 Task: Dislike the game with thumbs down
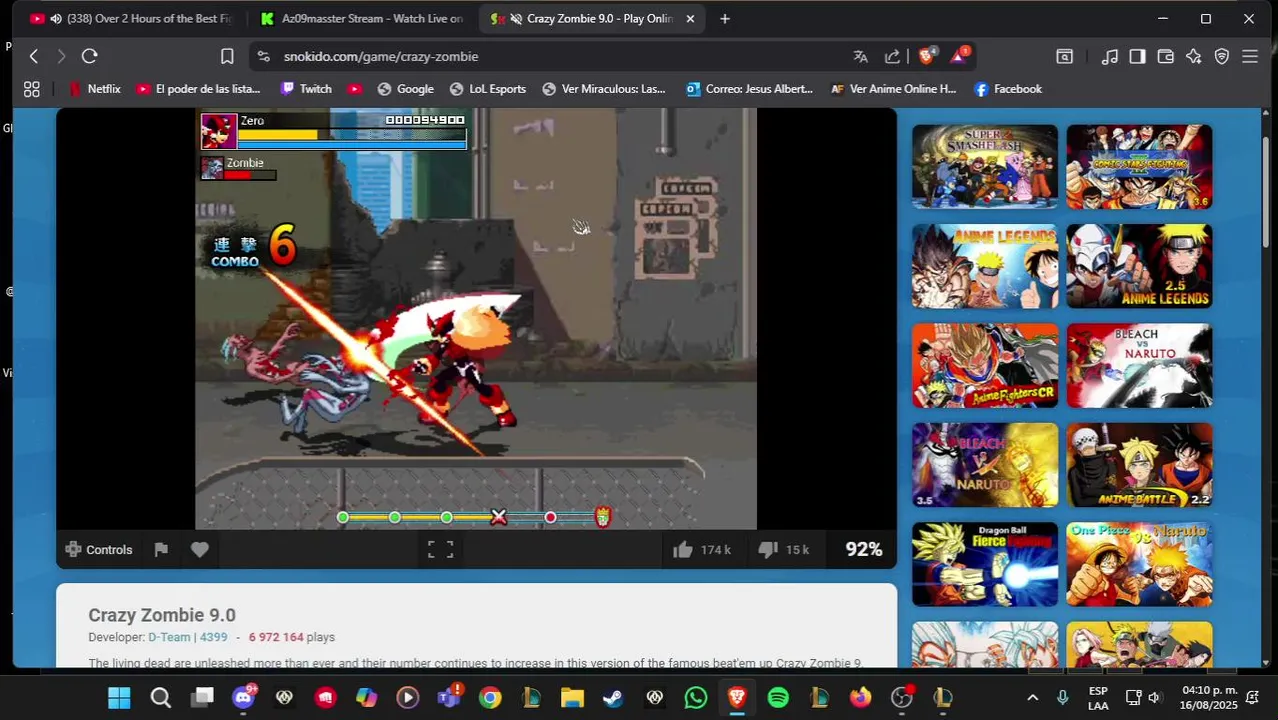coord(784,549)
